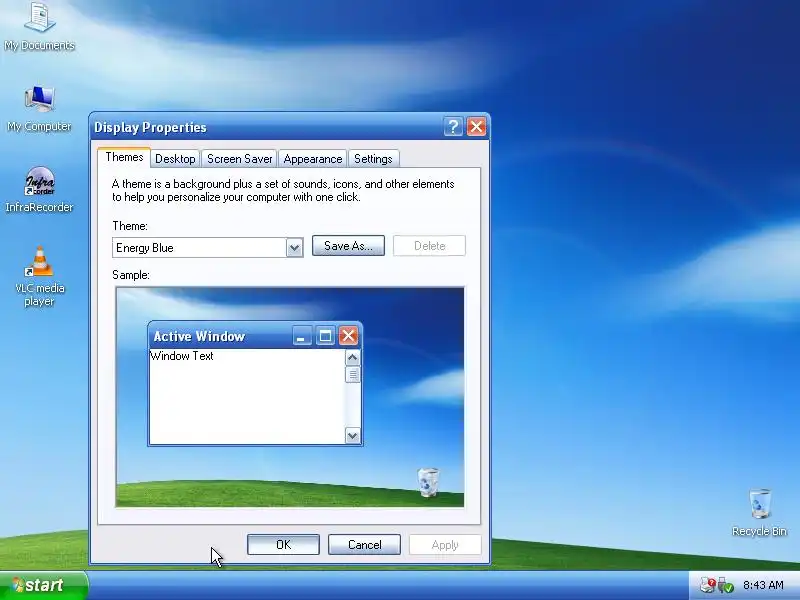
Task: Switch to the Themes tab
Action: pyautogui.click(x=124, y=157)
